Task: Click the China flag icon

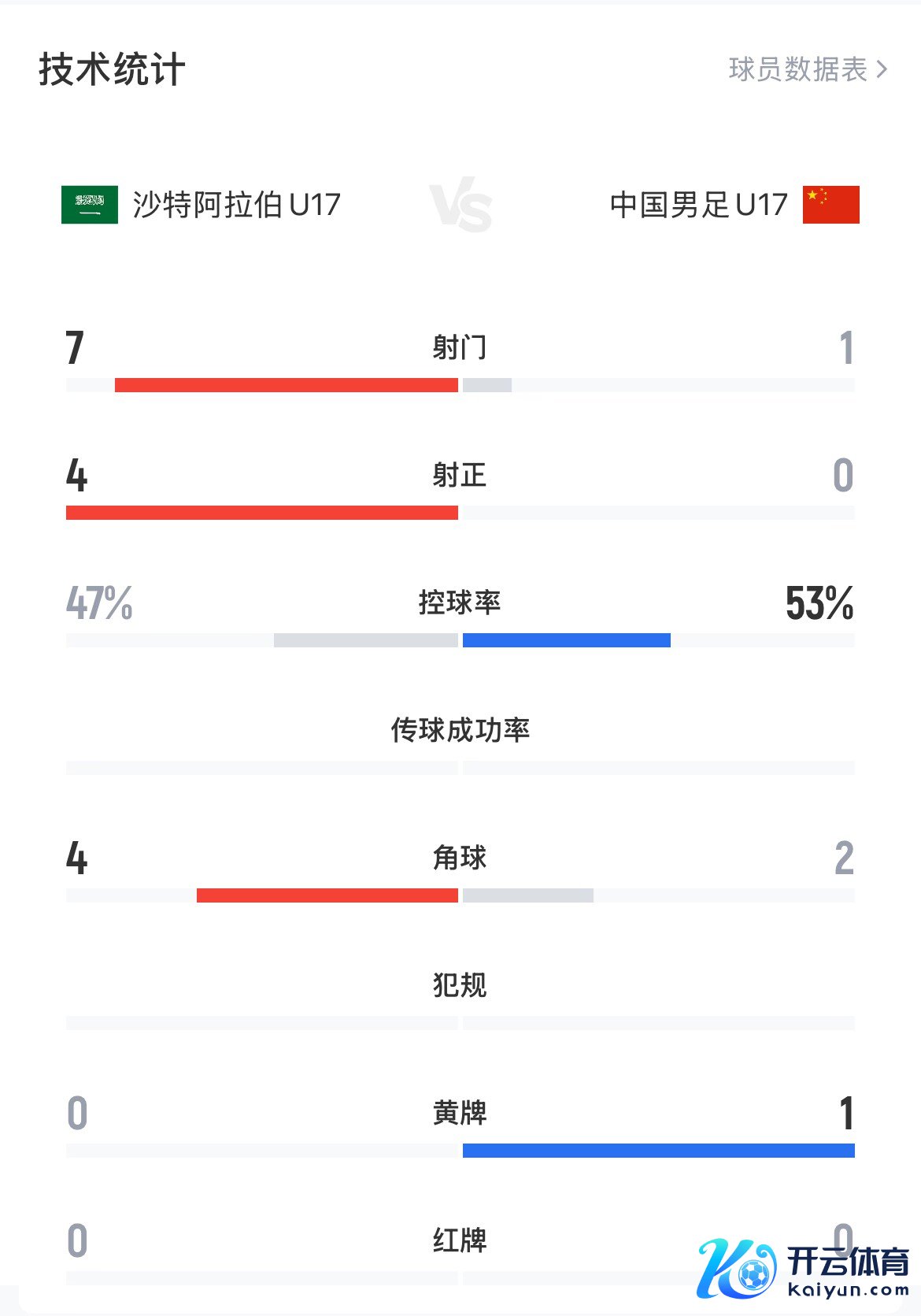Action: click(830, 205)
